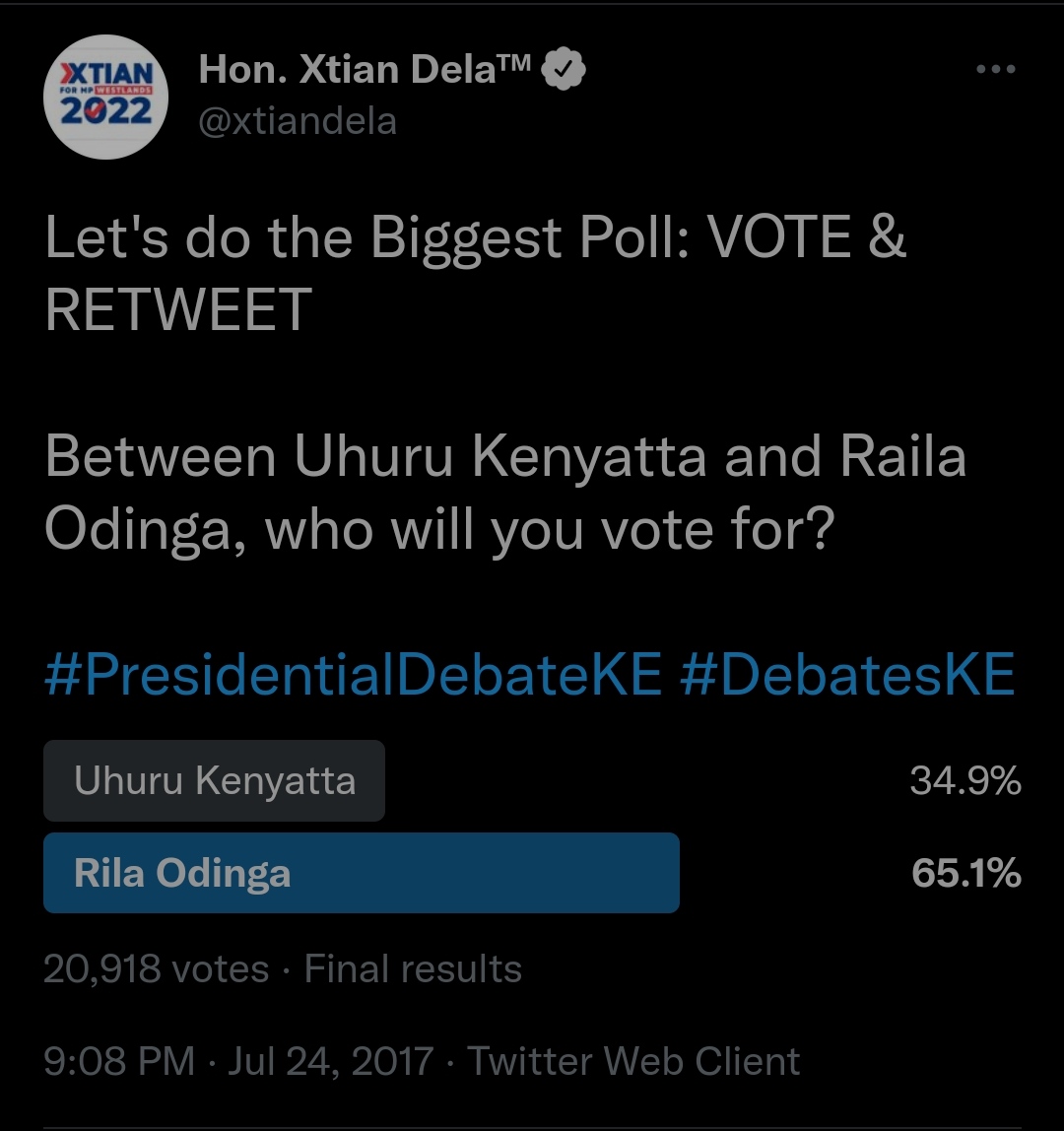Image resolution: width=1064 pixels, height=1131 pixels.
Task: Open Hon. Xtian Dela display name
Action: 365,69
